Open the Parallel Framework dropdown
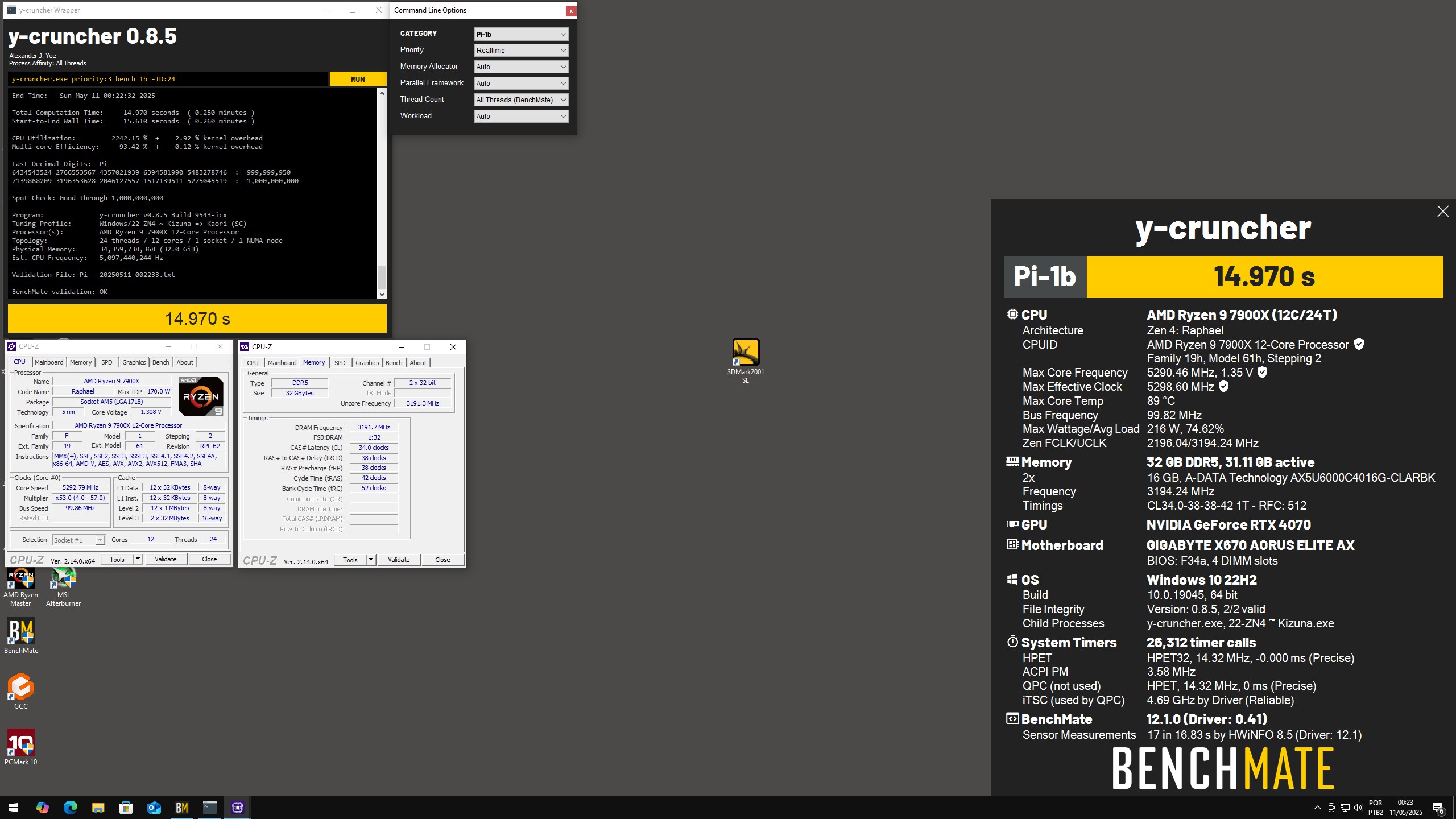Screen dimensions: 1456x819 (521, 84)
